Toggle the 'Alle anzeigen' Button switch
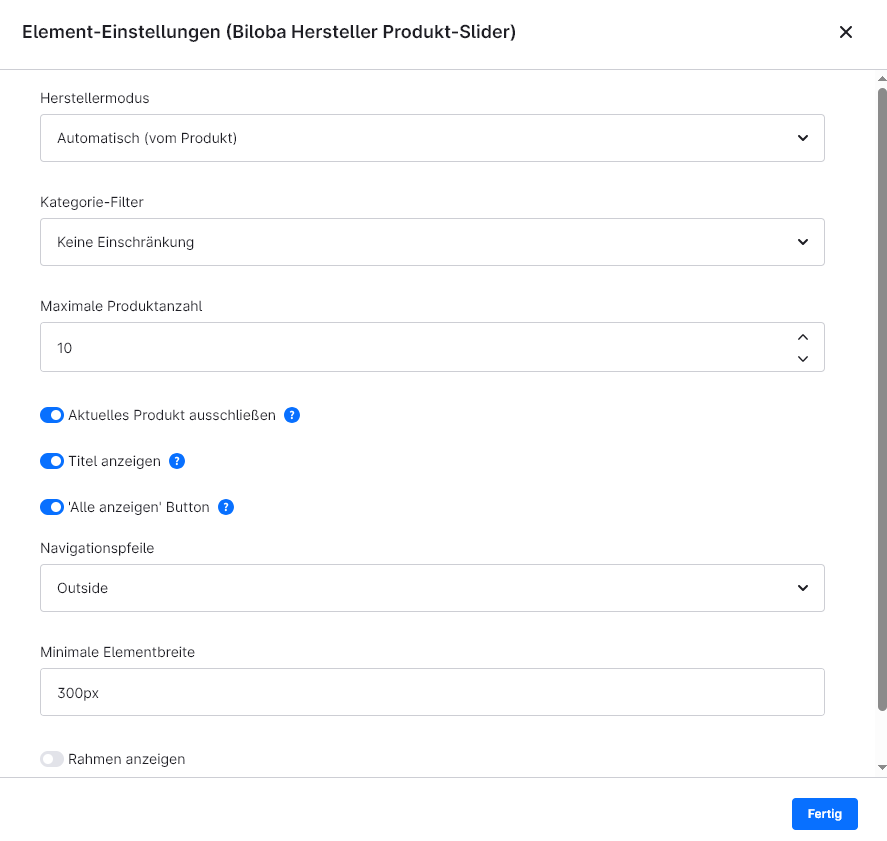 pyautogui.click(x=52, y=507)
